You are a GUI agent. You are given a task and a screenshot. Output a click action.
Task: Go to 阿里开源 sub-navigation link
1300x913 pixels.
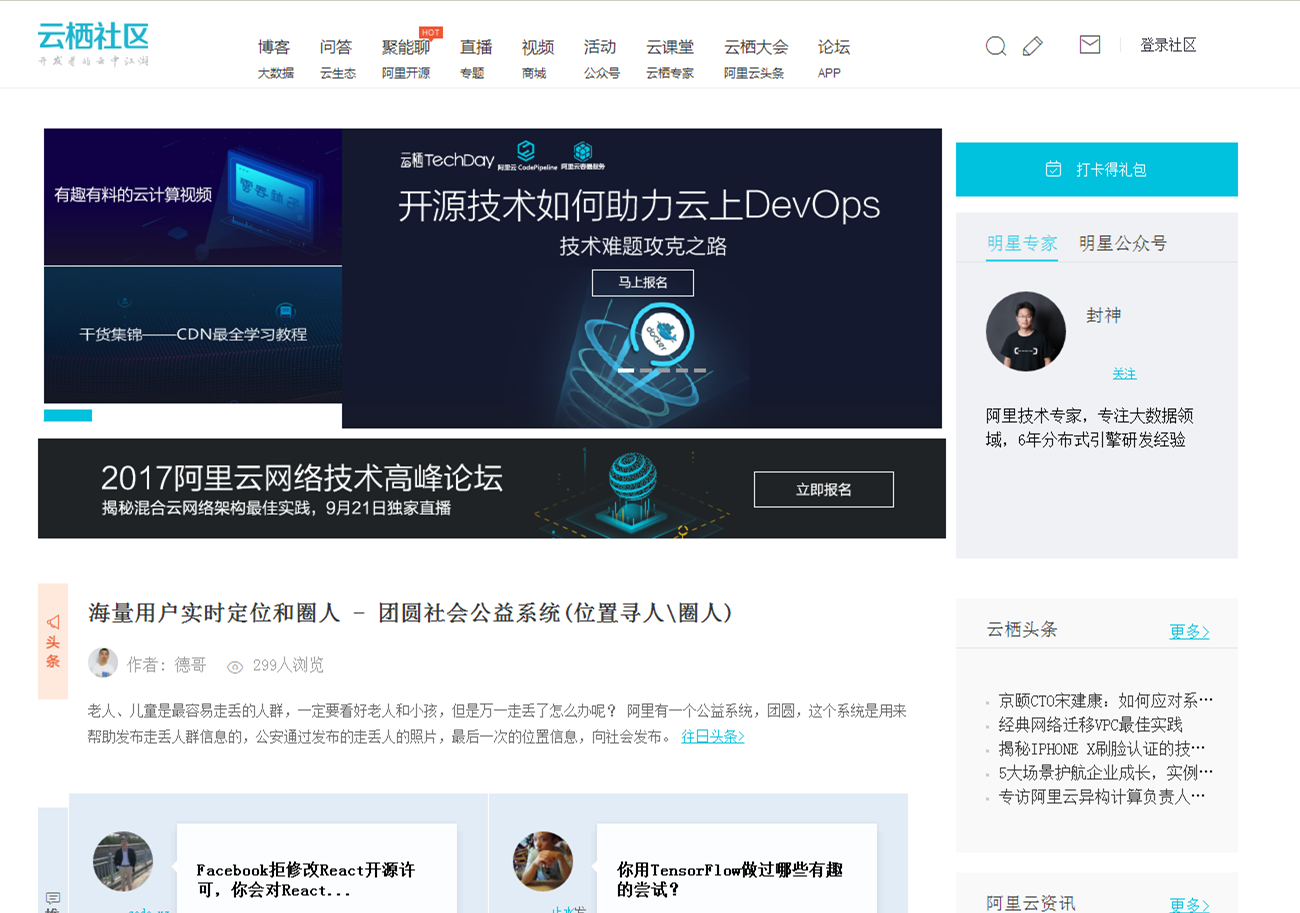point(406,73)
